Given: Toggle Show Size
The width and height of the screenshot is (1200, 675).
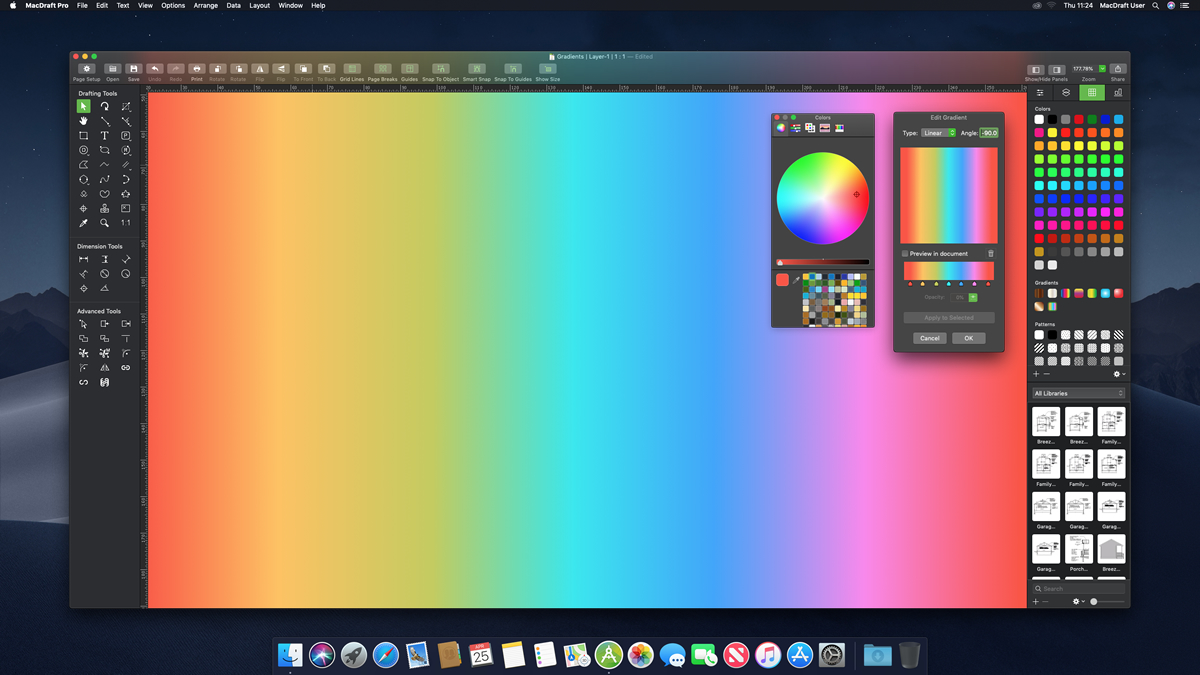Looking at the screenshot, I should (548, 69).
